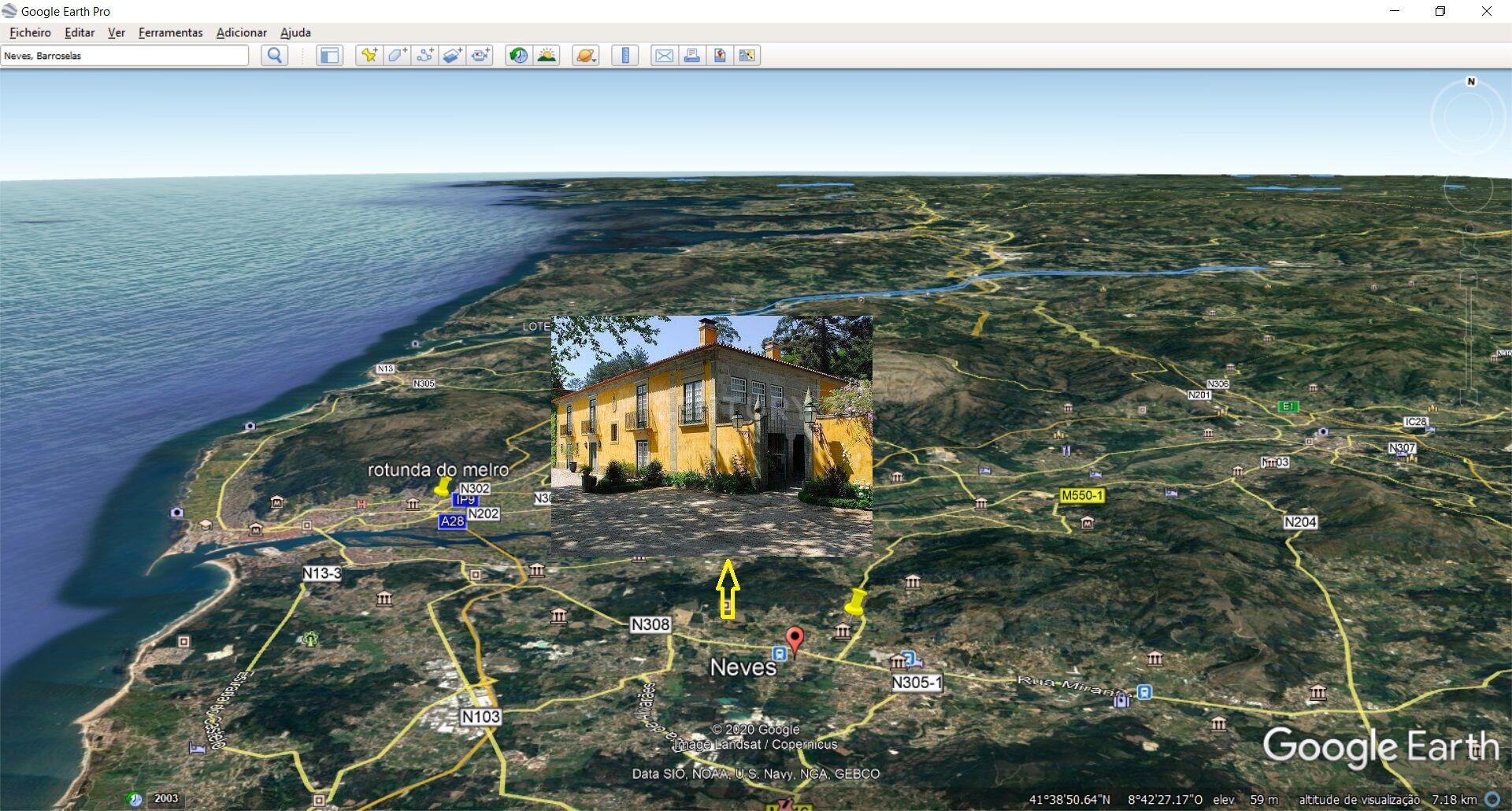1512x811 pixels.
Task: Click the Email envelope icon
Action: [664, 55]
